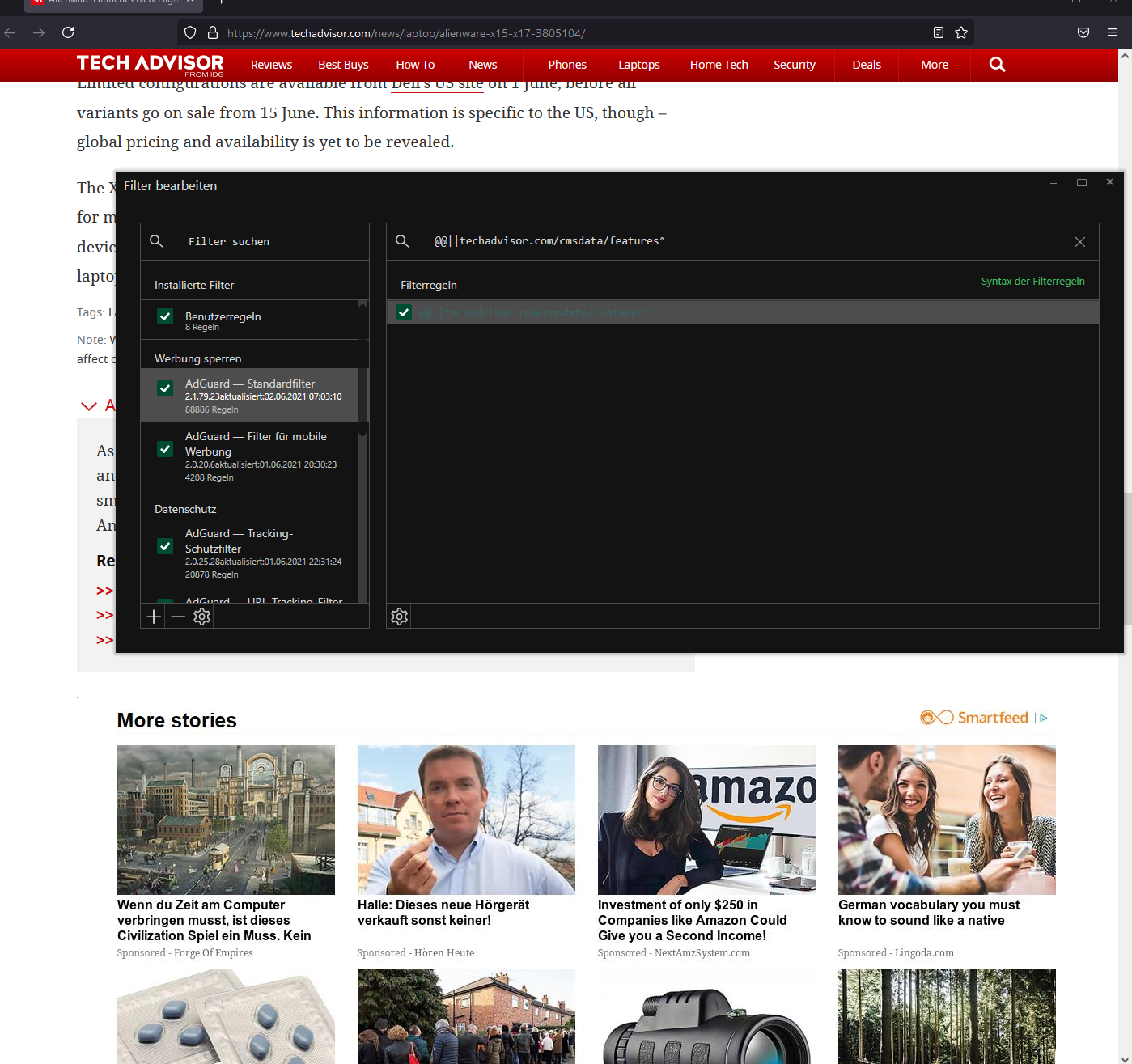Open the Firefox application menu
Viewport: 1132px width, 1064px height.
(1111, 32)
